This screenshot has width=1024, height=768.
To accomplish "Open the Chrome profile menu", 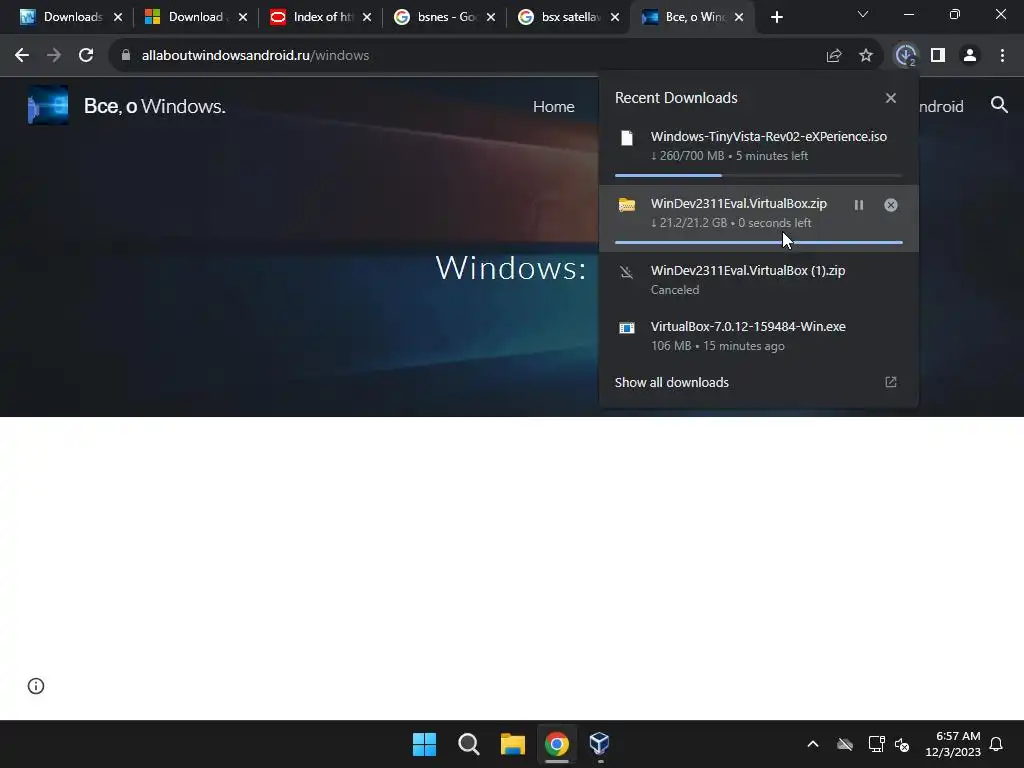I will [970, 56].
